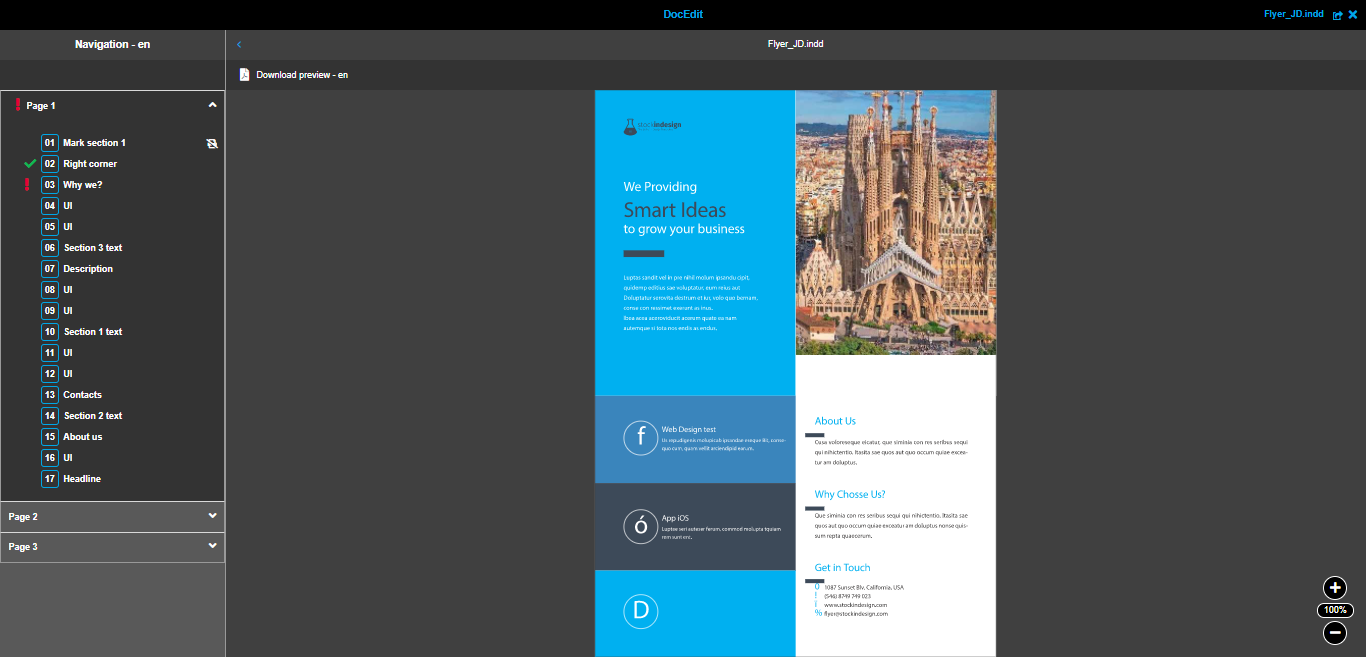Image resolution: width=1366 pixels, height=657 pixels.
Task: Click to grow your business text
Action: coord(684,229)
